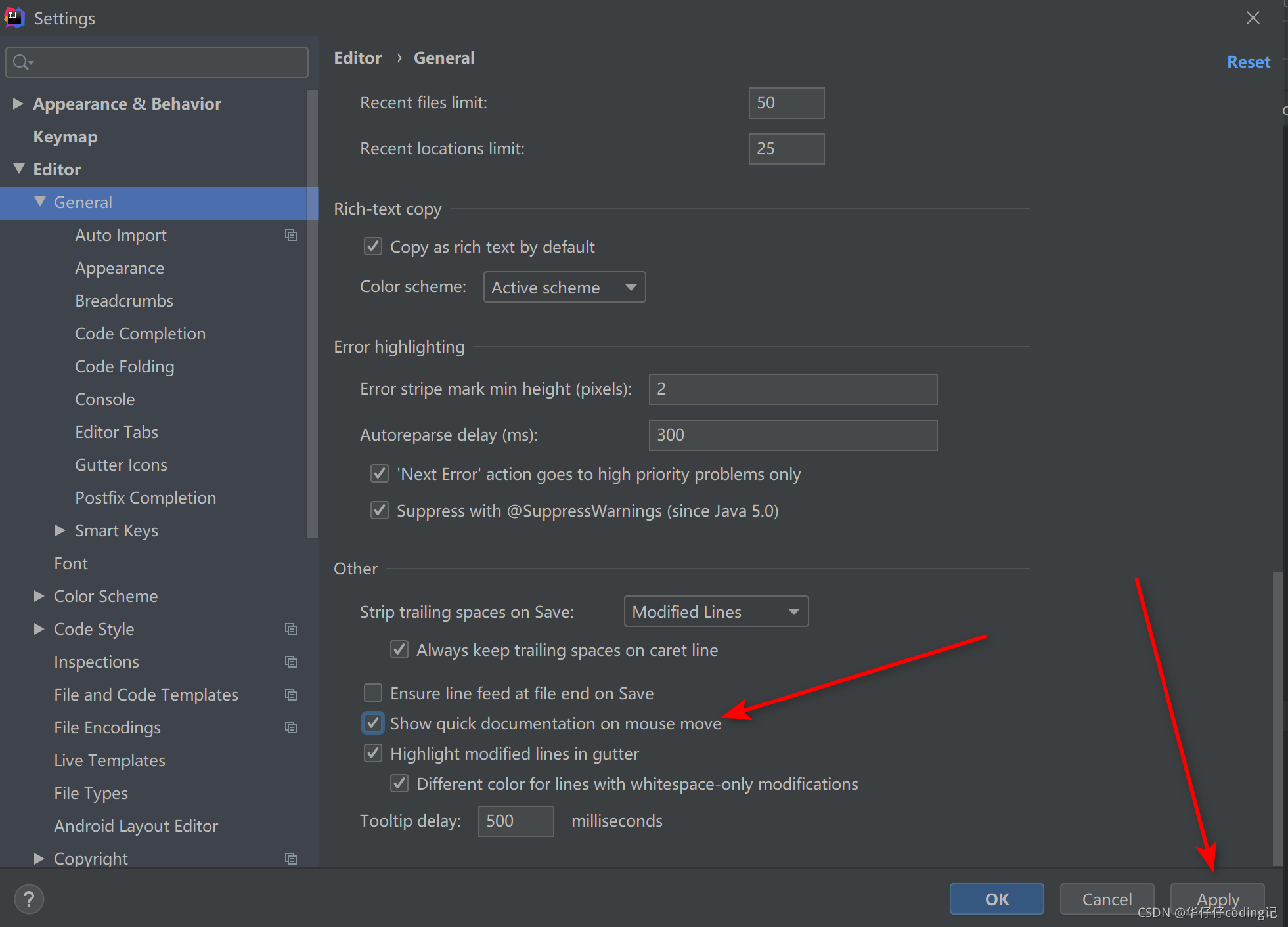
Task: Click the project-level icon beside Inspections
Action: pos(291,662)
